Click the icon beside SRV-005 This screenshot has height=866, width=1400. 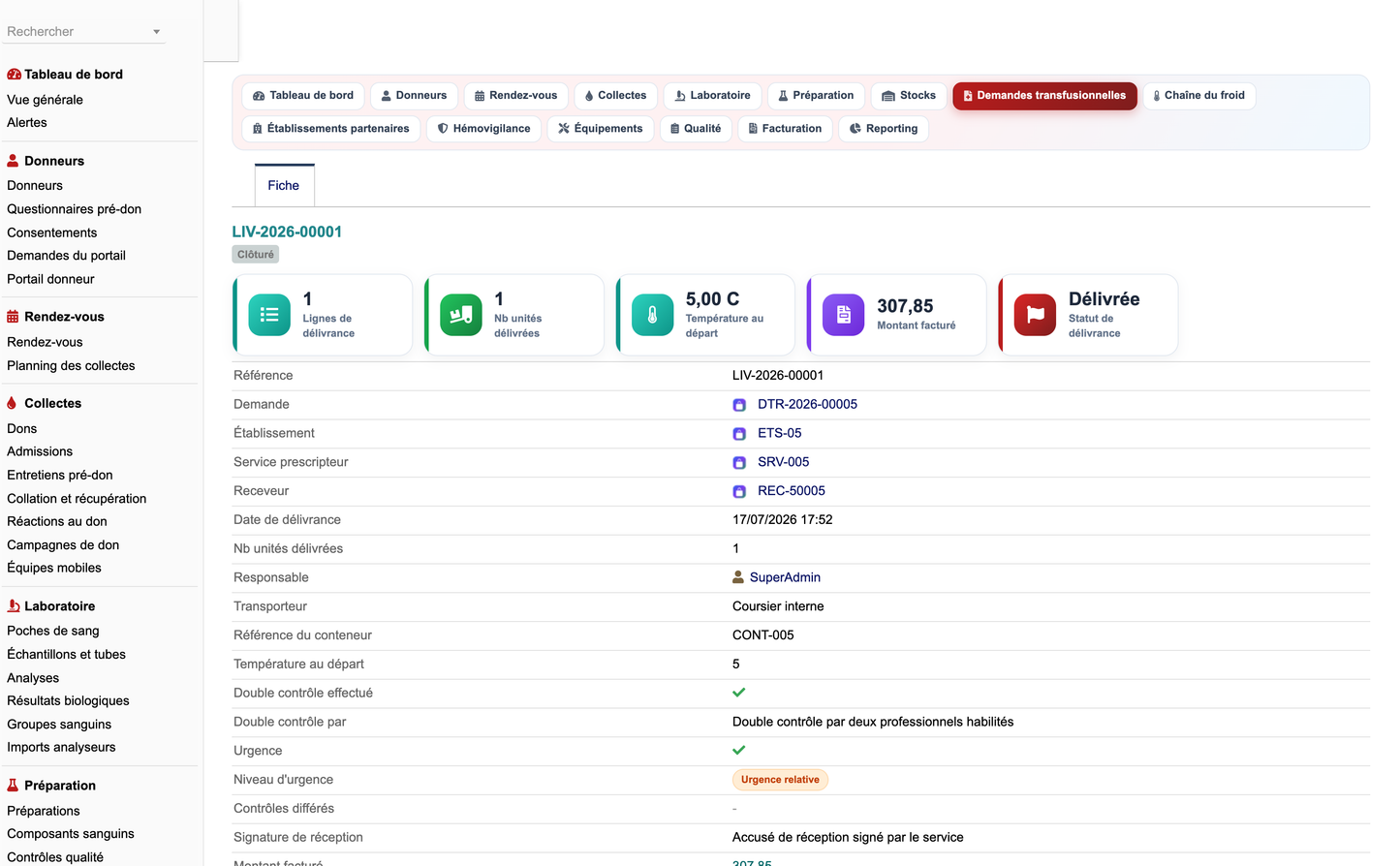(739, 463)
